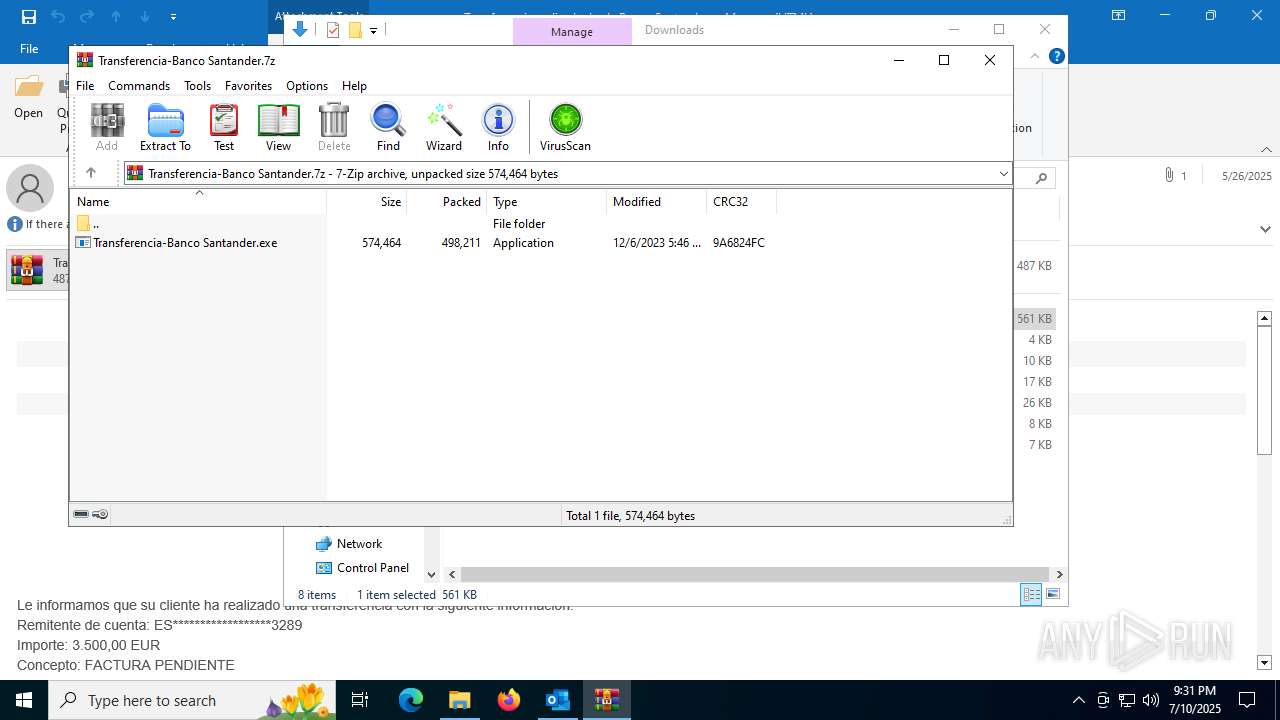Click the greyed-out Delete icon in WinRAR
The image size is (1280, 720).
point(334,127)
